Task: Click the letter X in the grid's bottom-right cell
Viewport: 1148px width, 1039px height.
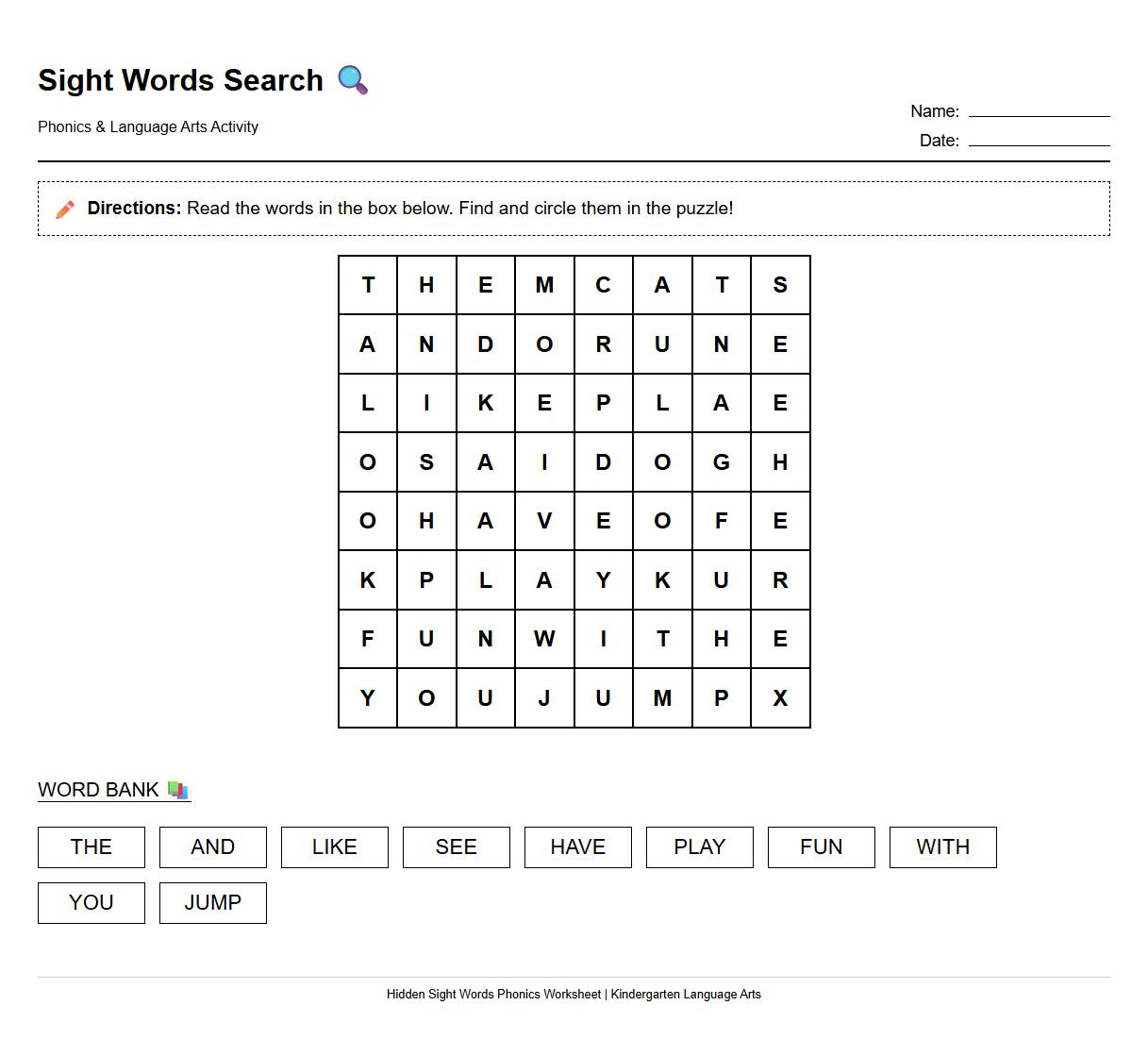Action: 780,697
